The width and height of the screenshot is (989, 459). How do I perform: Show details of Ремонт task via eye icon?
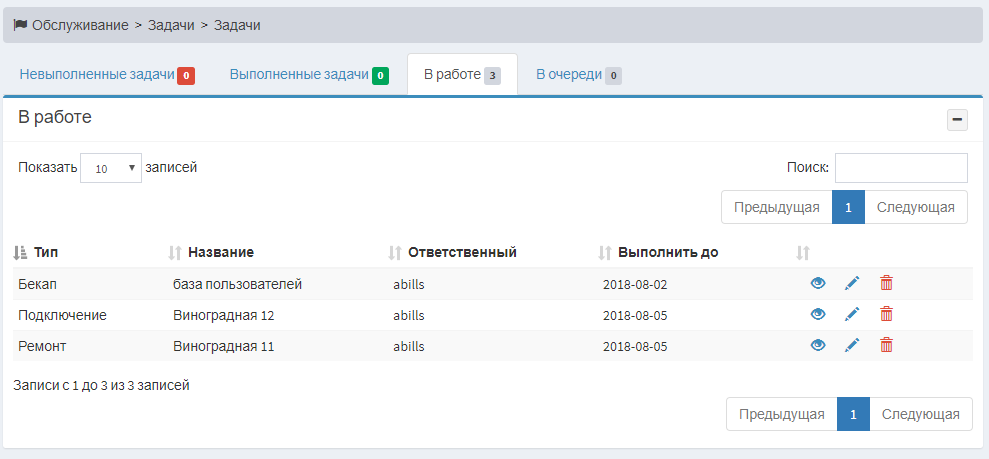coord(817,345)
